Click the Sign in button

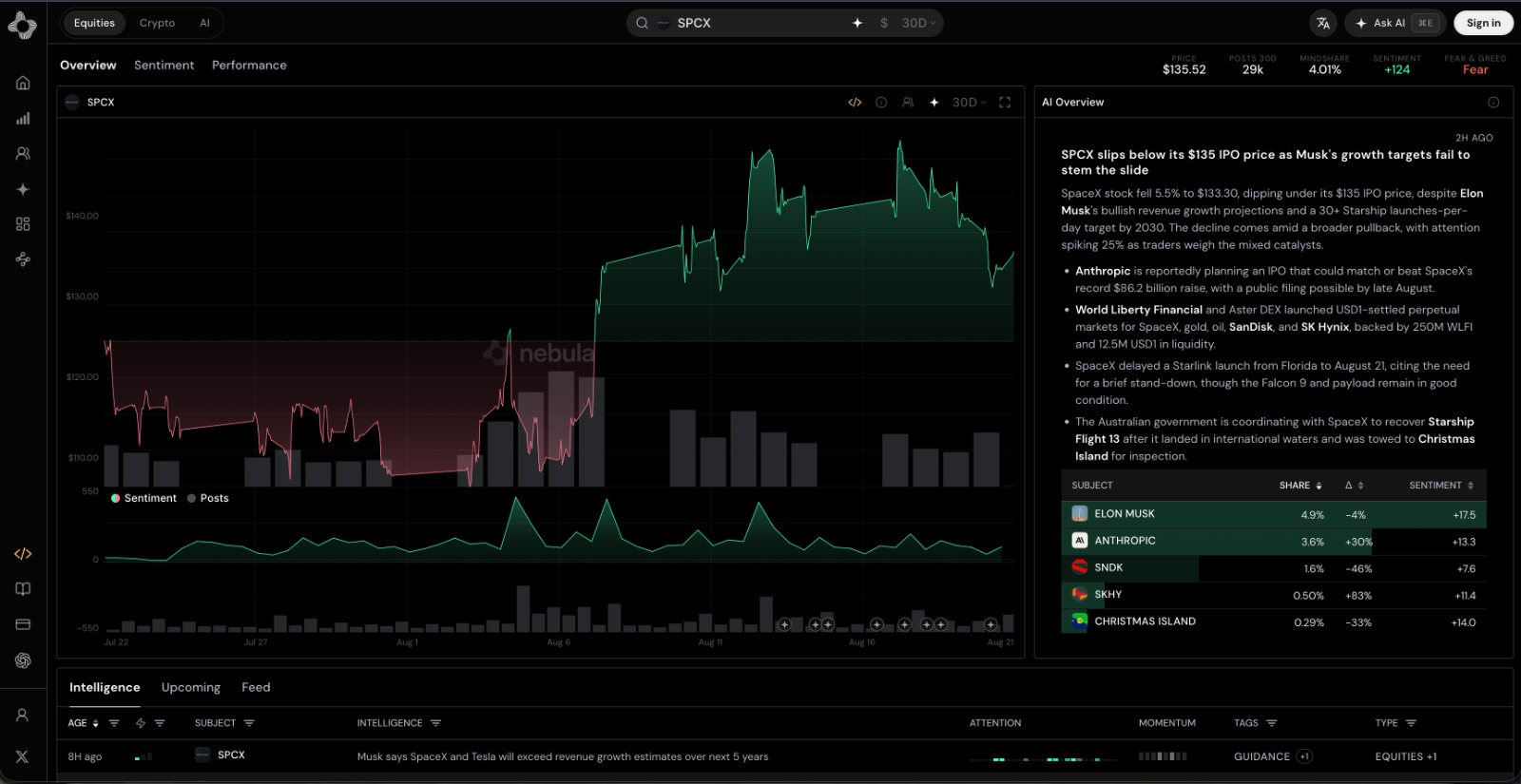[1483, 23]
